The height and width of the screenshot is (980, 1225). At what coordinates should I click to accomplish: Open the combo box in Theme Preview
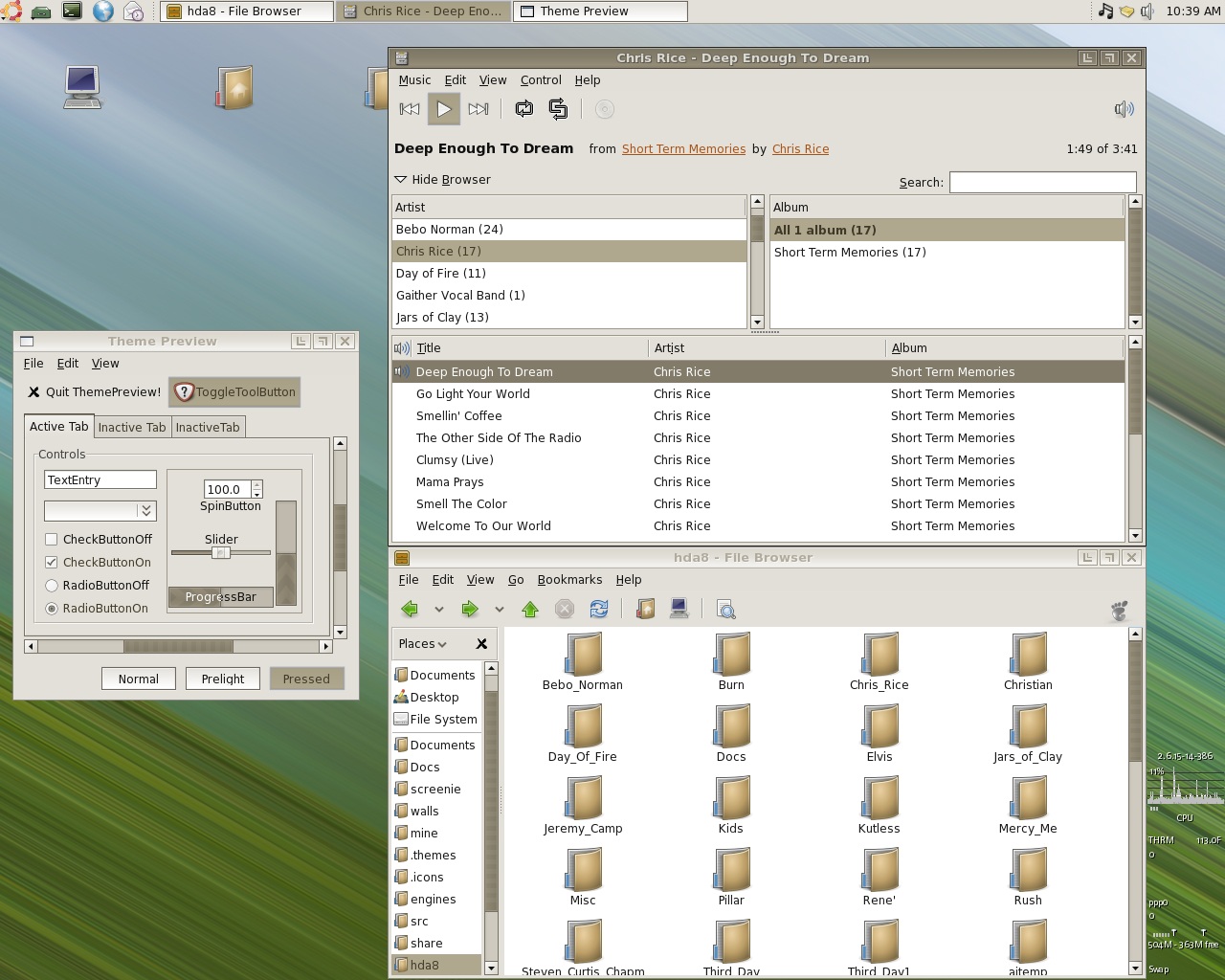pyautogui.click(x=100, y=511)
